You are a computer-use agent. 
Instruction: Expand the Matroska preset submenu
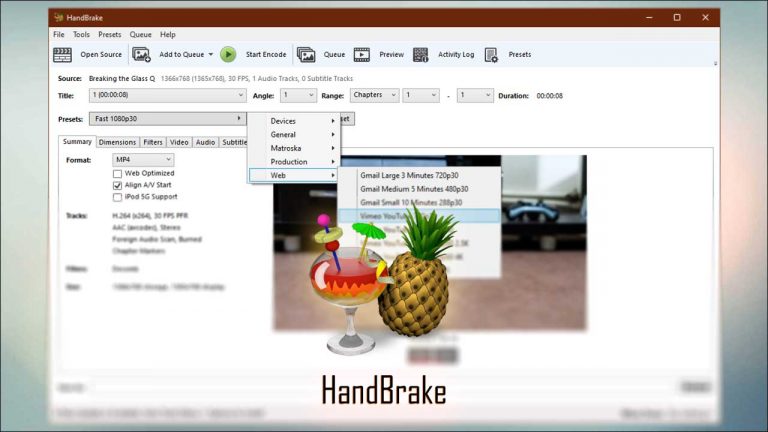click(293, 148)
